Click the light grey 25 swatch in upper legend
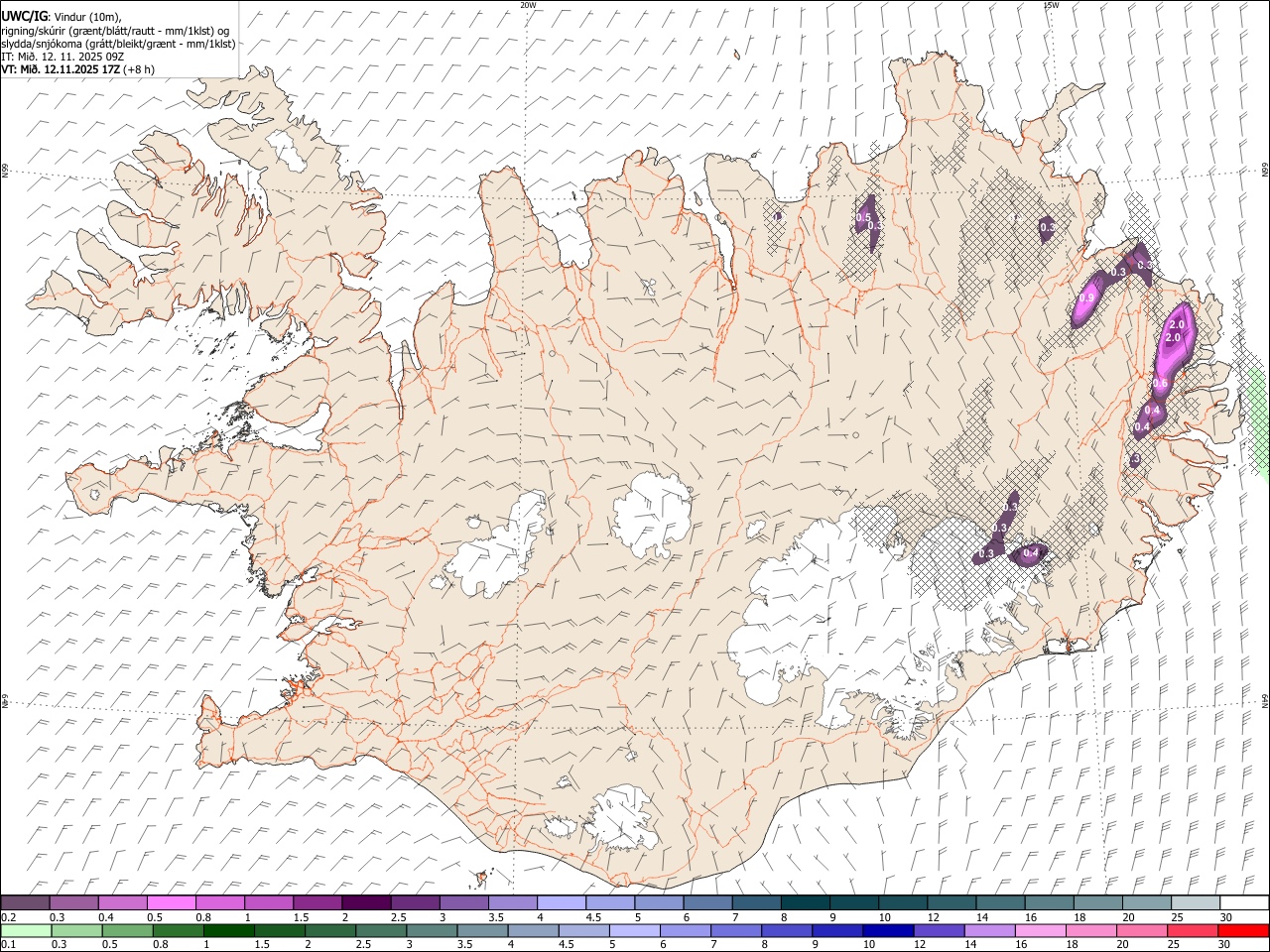The height and width of the screenshot is (952, 1270). 1195,902
